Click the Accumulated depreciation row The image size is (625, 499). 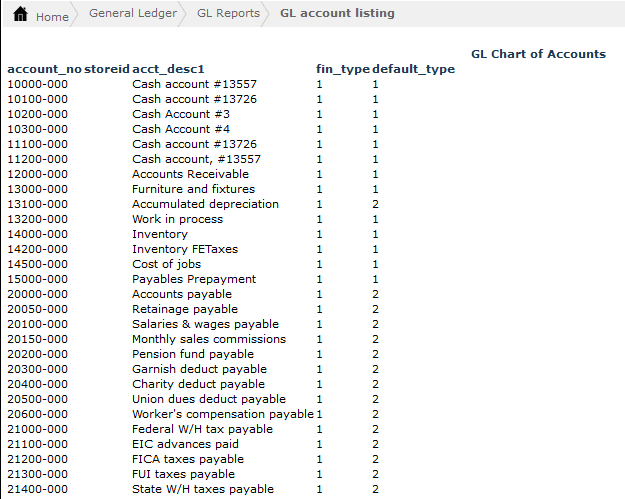coord(205,204)
